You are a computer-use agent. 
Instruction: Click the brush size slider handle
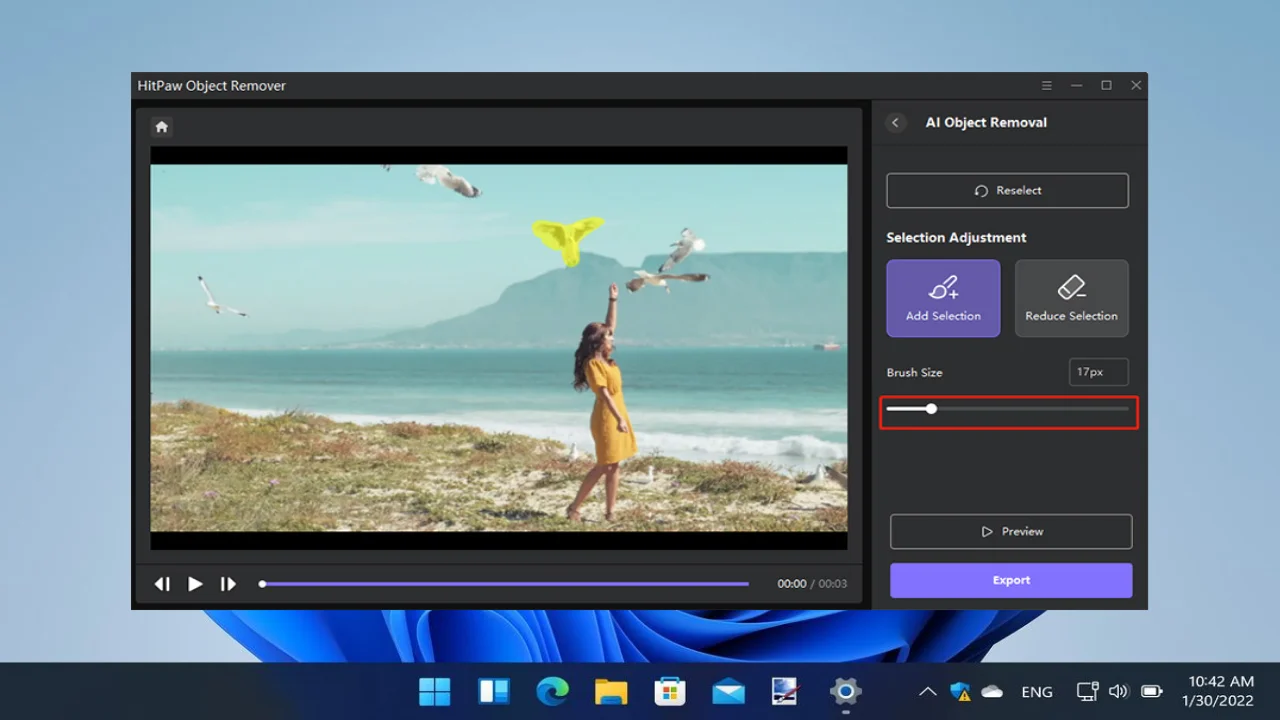pos(931,409)
